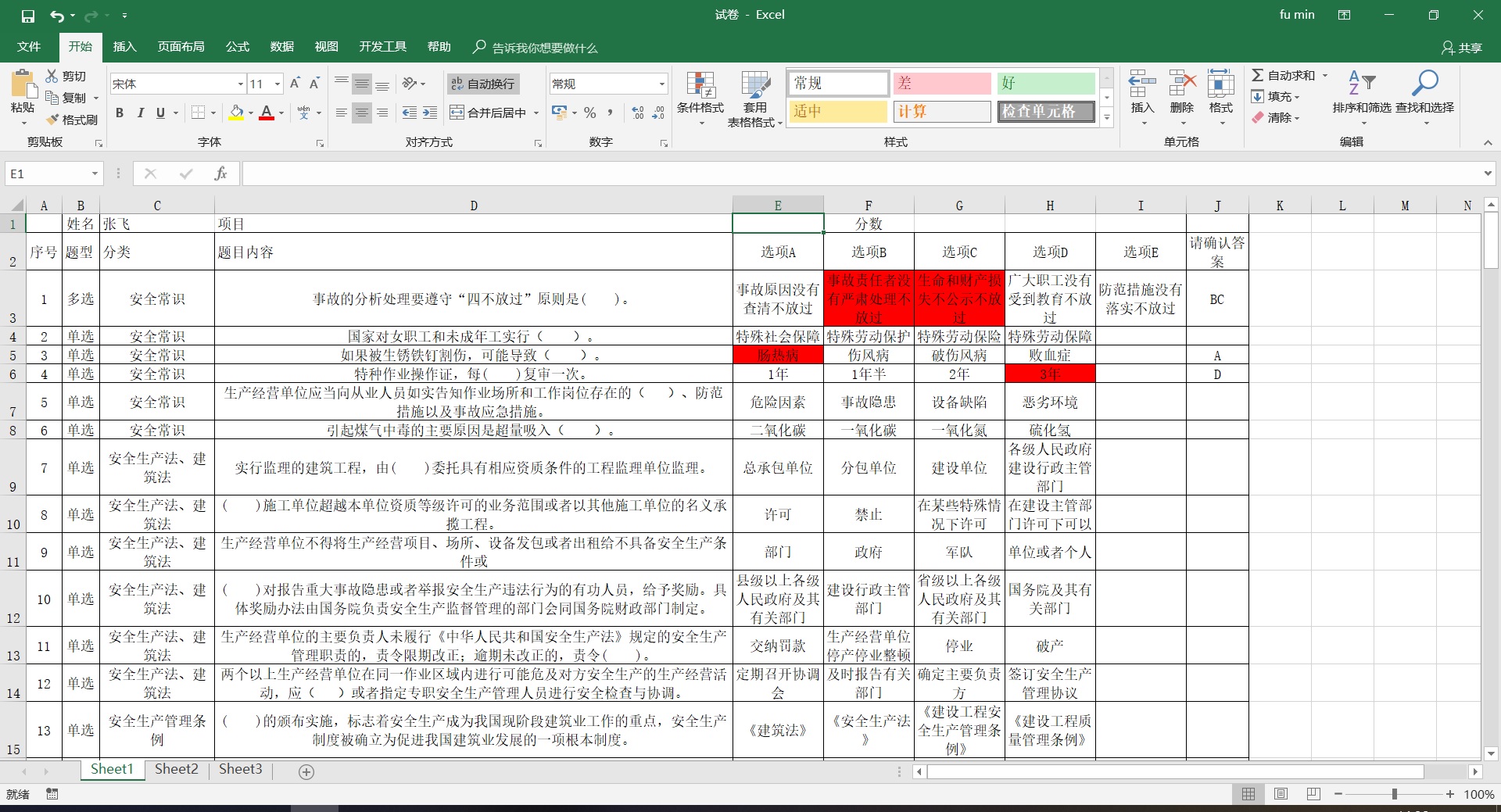Click increase decimal icon
Image resolution: width=1501 pixels, height=812 pixels.
tap(638, 113)
